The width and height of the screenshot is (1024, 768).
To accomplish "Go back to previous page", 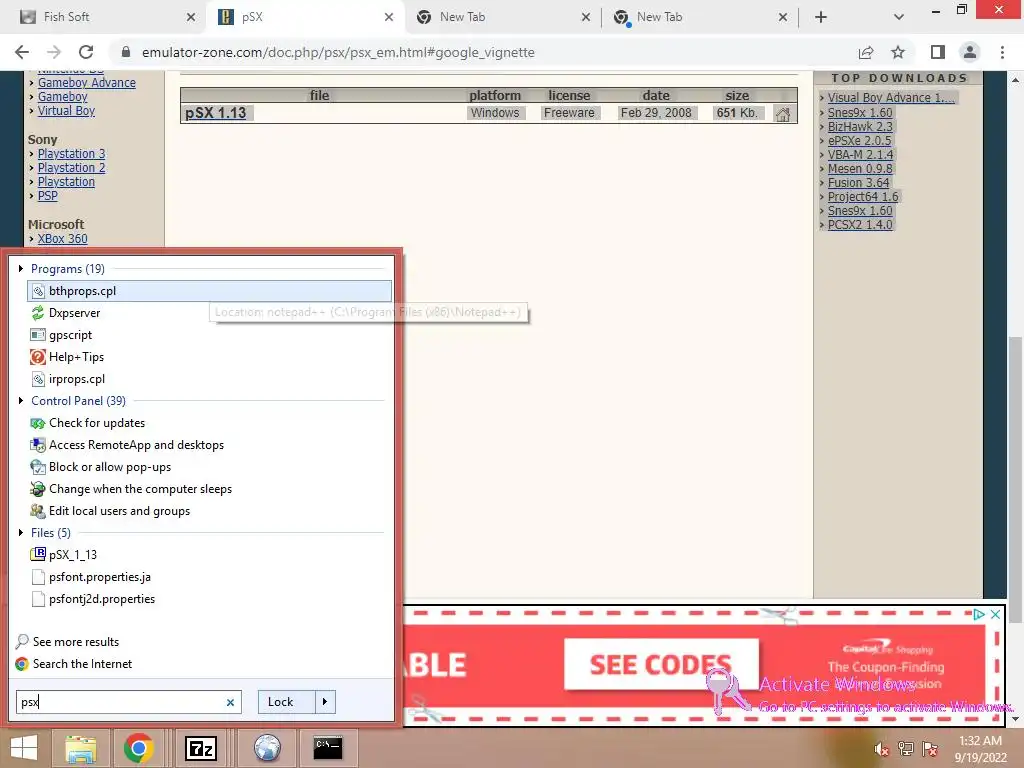I will [22, 52].
